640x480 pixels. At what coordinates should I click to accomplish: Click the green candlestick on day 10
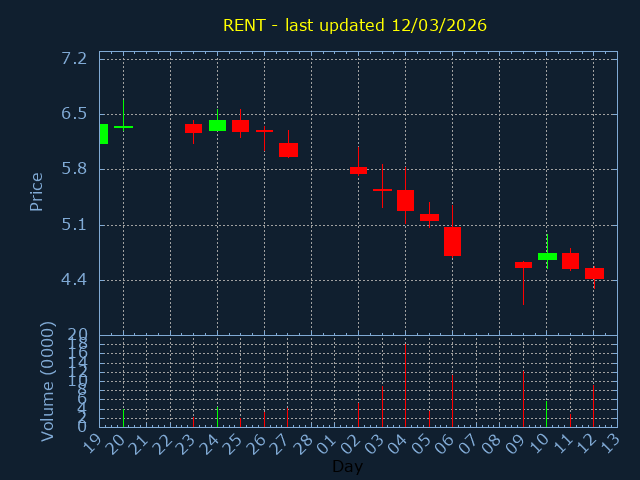[x=547, y=256]
